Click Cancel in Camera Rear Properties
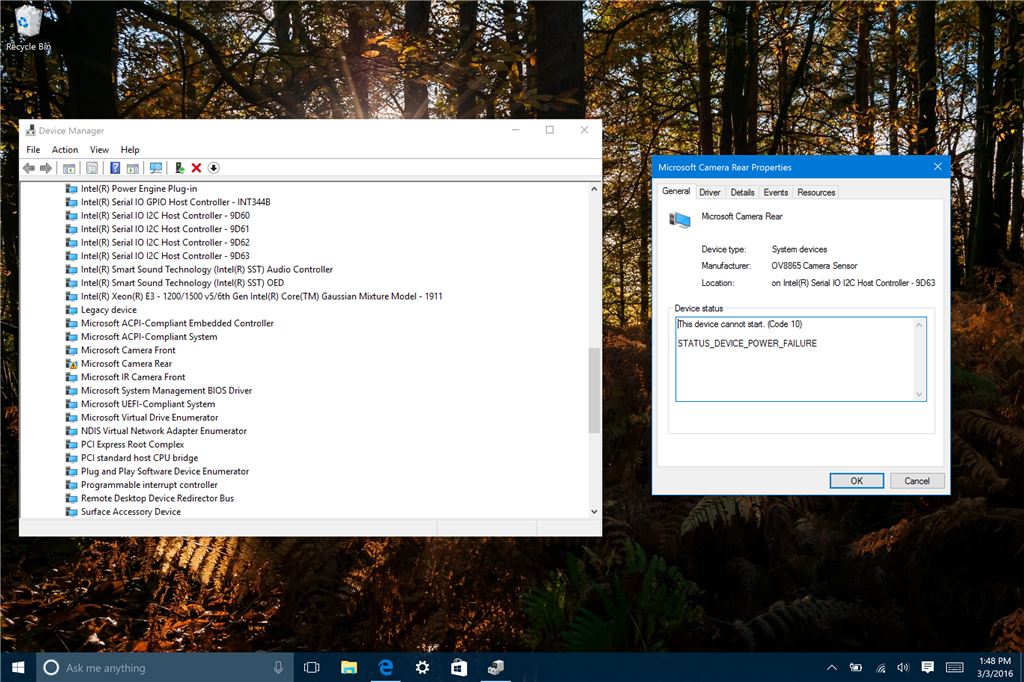Viewport: 1024px width, 682px height. [x=917, y=481]
